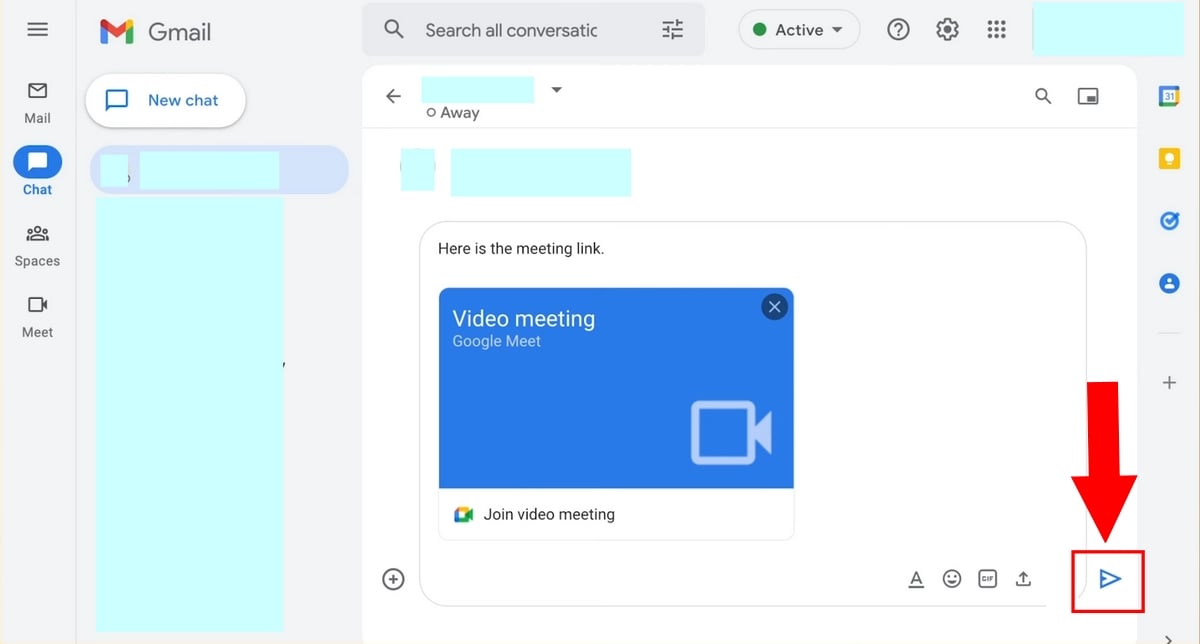1200x644 pixels.
Task: Click the search all conversations field
Action: tap(510, 30)
